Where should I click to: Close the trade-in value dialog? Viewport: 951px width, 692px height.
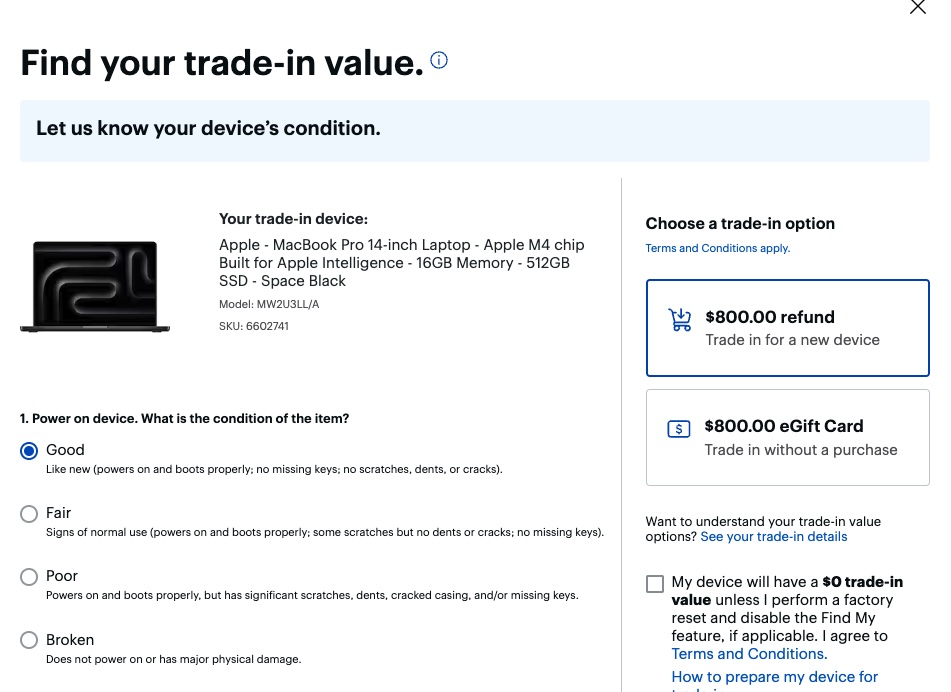918,7
